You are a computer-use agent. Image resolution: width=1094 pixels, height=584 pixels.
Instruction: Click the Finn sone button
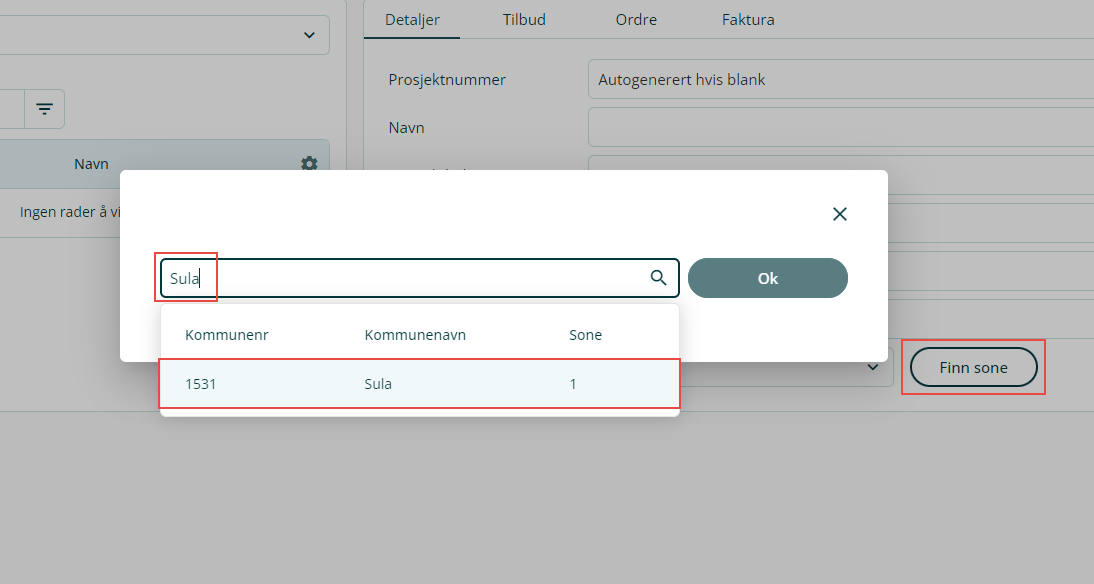(x=973, y=368)
